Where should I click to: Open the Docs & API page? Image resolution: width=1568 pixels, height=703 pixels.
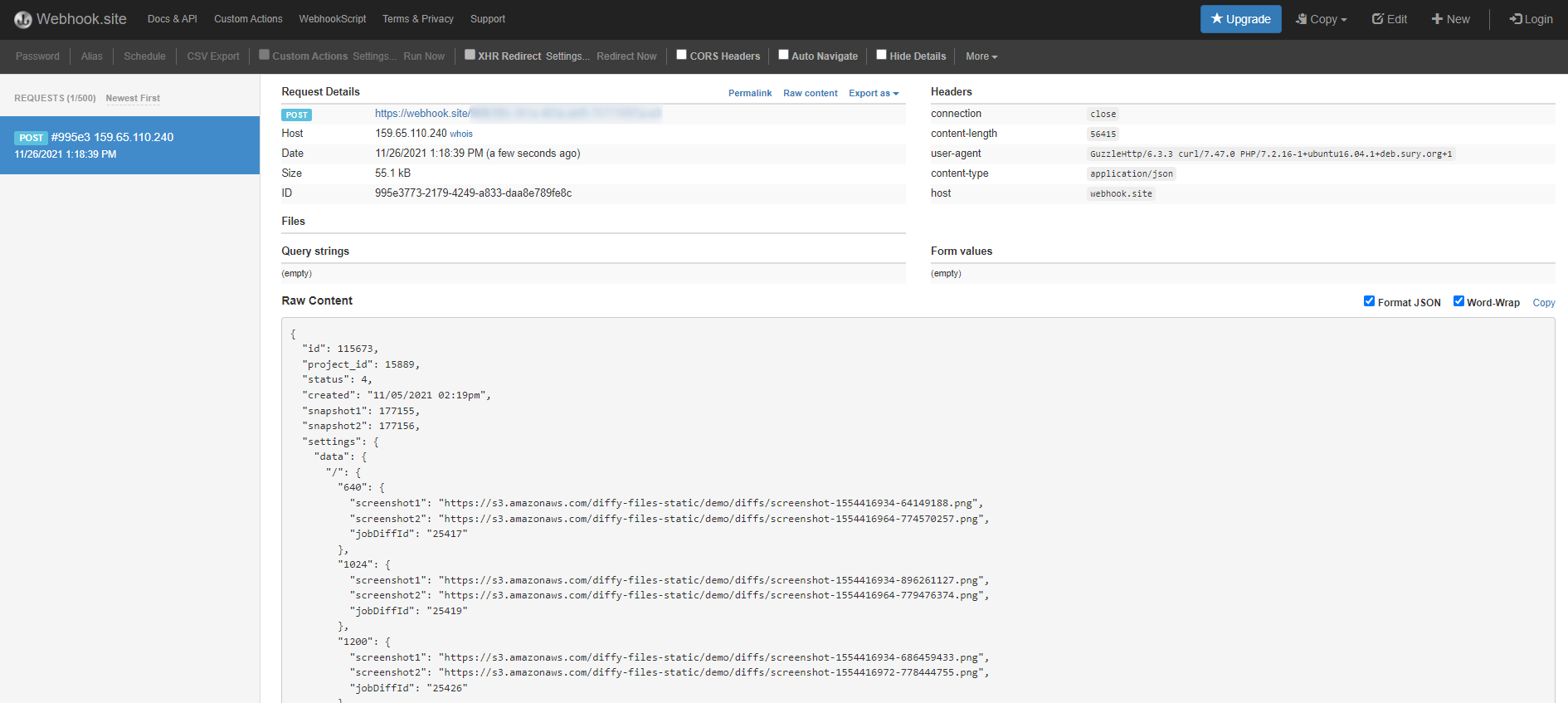(x=173, y=19)
